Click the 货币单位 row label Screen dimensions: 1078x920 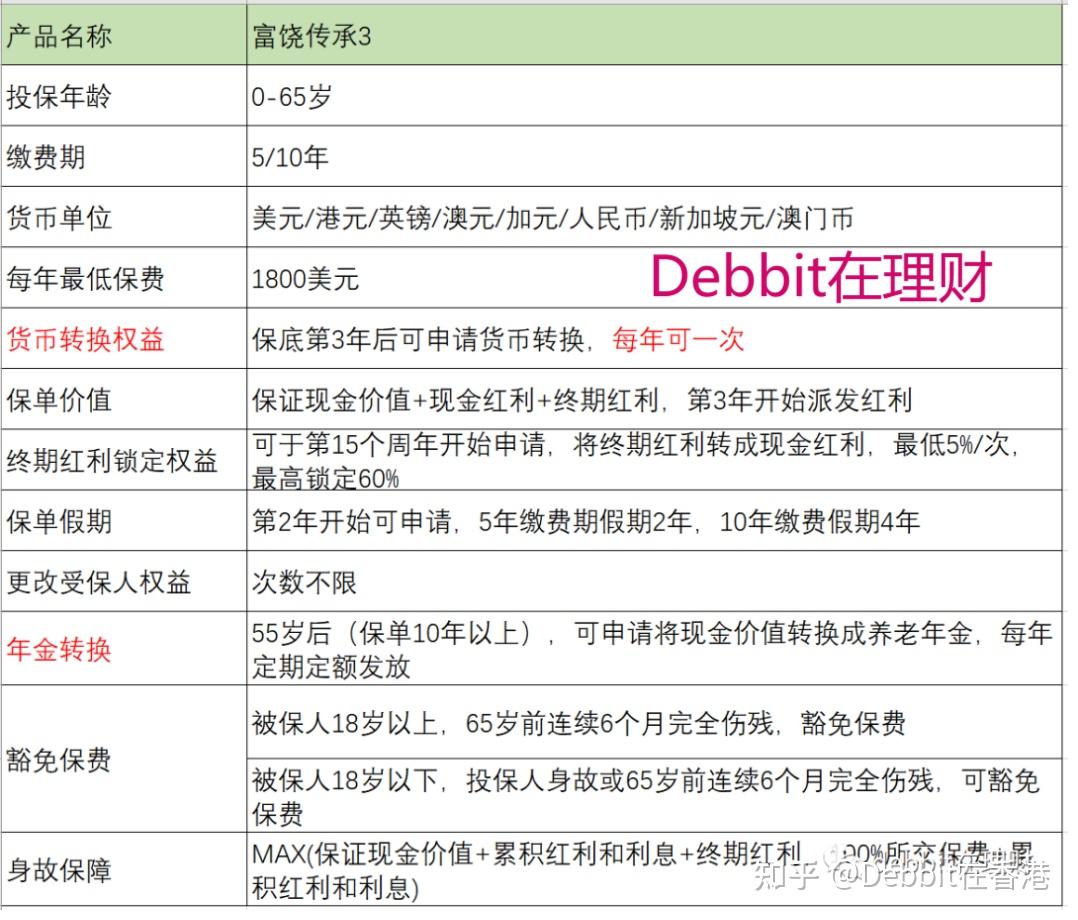click(x=55, y=217)
